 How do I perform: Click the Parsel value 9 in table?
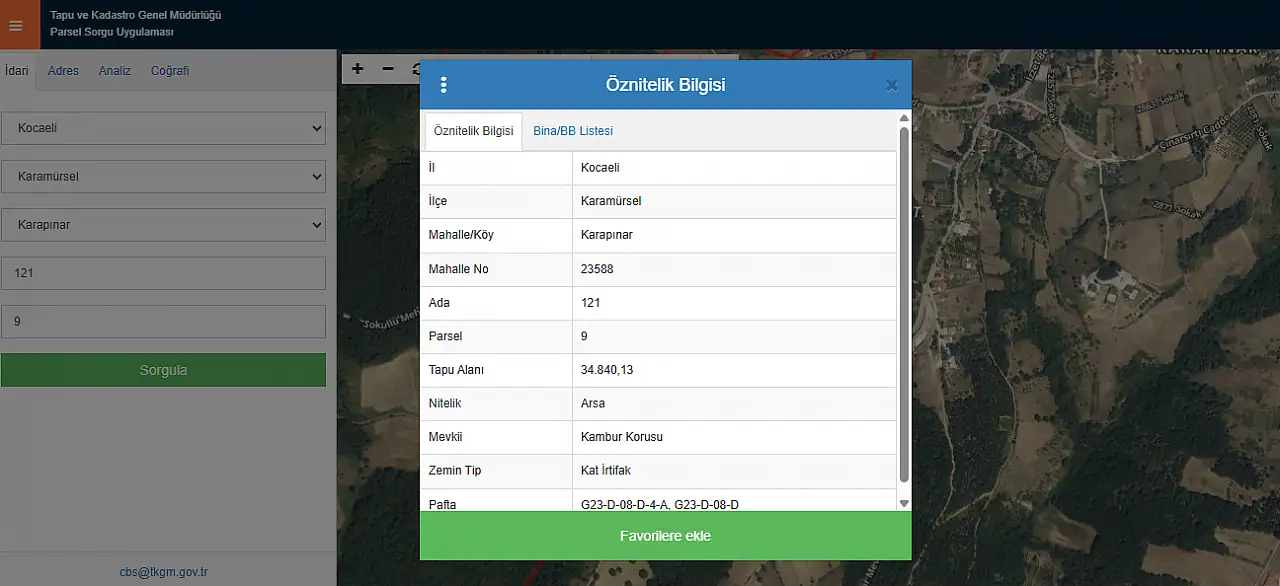[584, 336]
